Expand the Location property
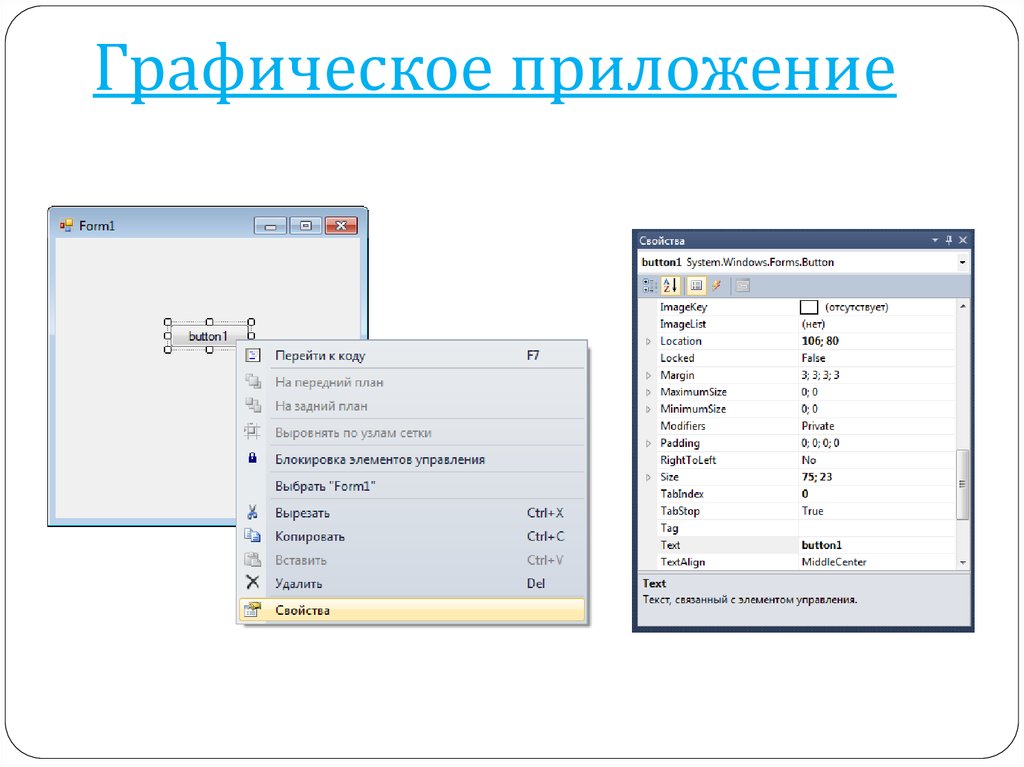1024x767 pixels. 648,342
